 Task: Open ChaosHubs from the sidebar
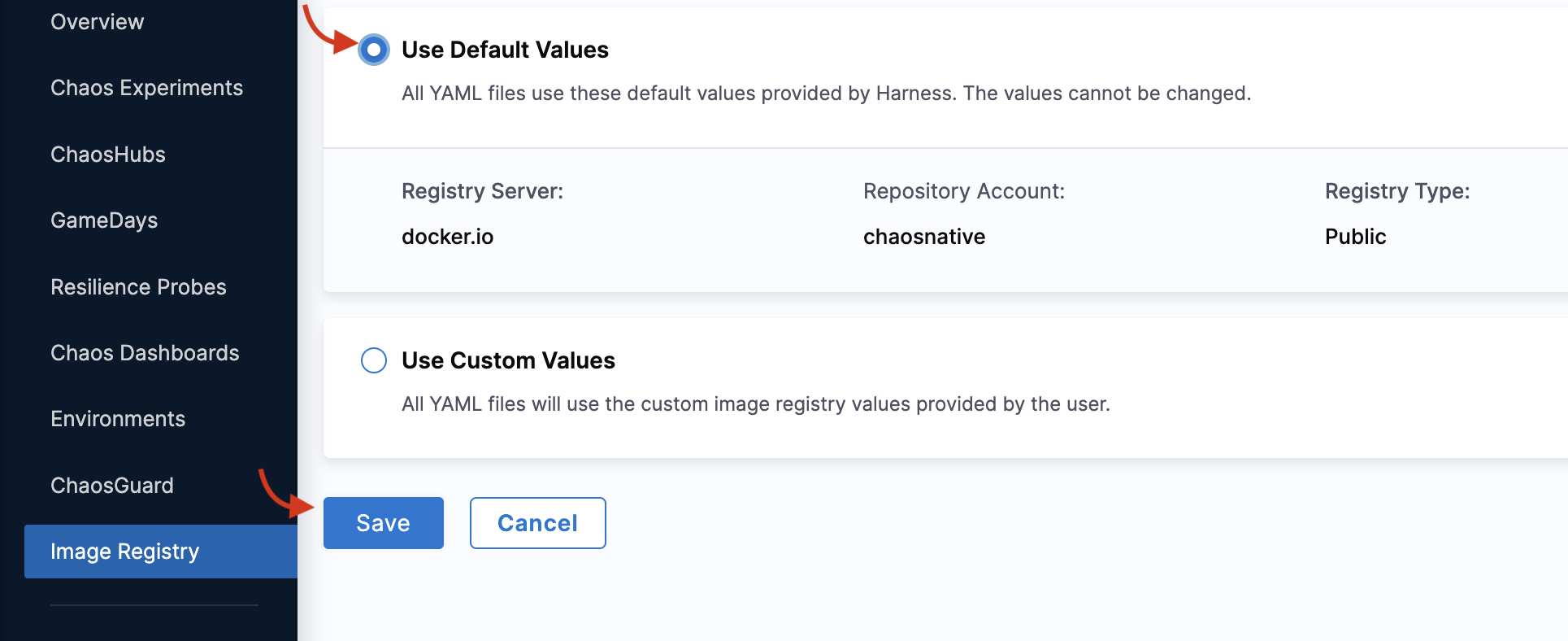tap(107, 155)
